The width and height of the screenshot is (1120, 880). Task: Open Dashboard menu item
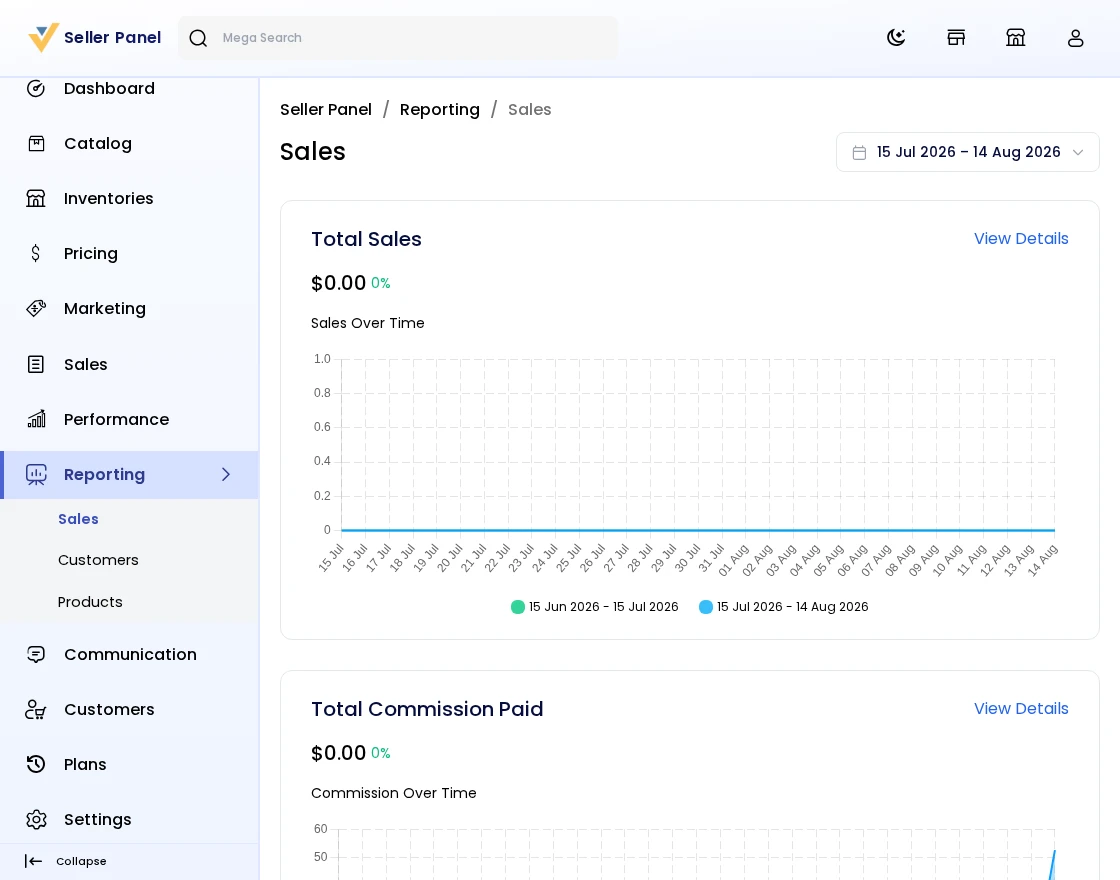[x=129, y=89]
